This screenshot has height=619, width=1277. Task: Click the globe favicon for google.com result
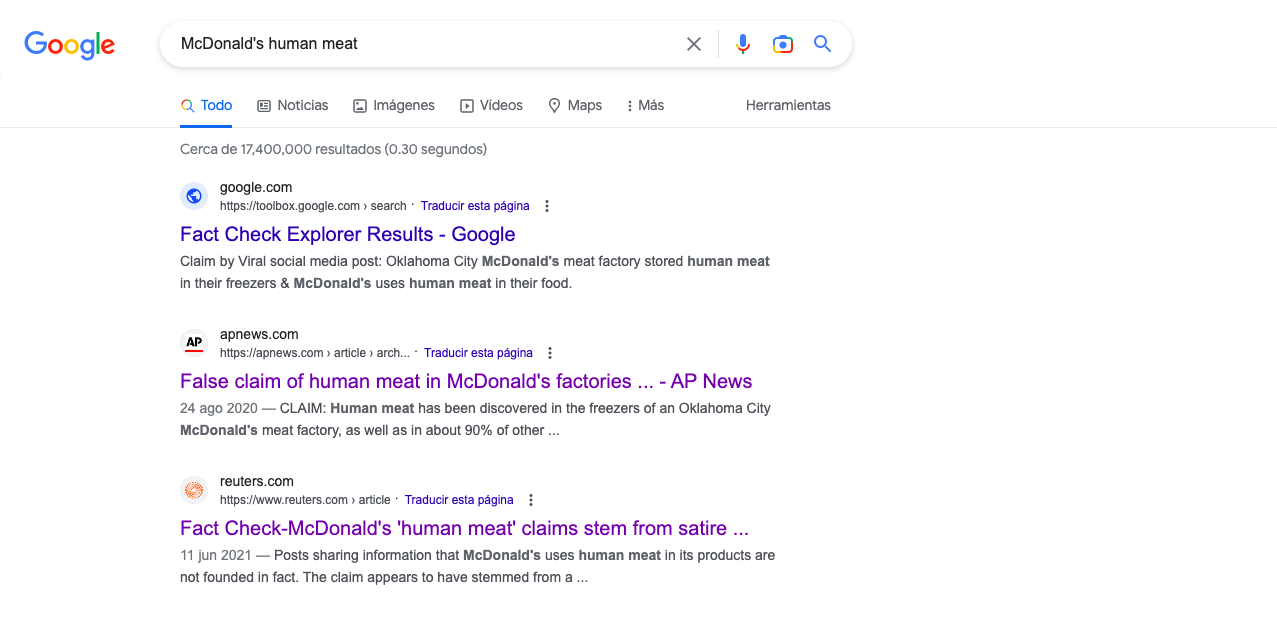click(194, 196)
